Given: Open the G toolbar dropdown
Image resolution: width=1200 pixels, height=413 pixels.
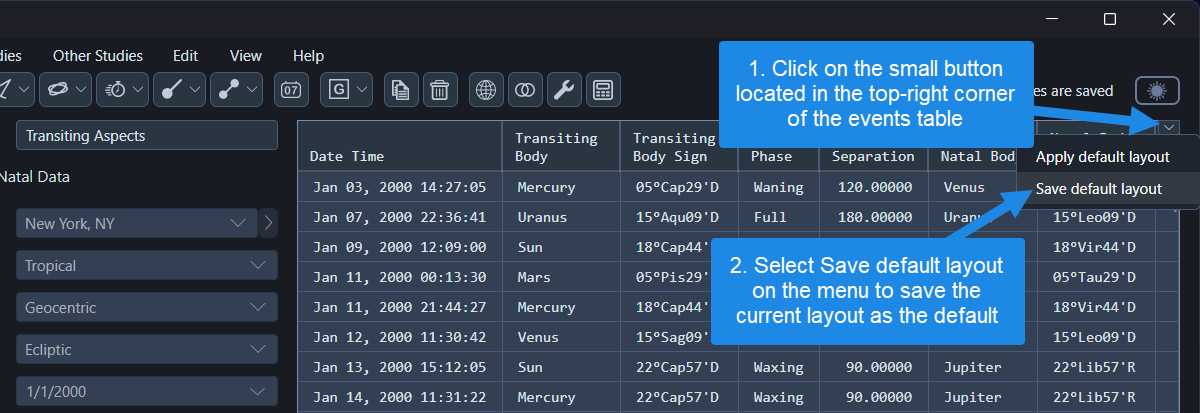Looking at the screenshot, I should click(347, 89).
